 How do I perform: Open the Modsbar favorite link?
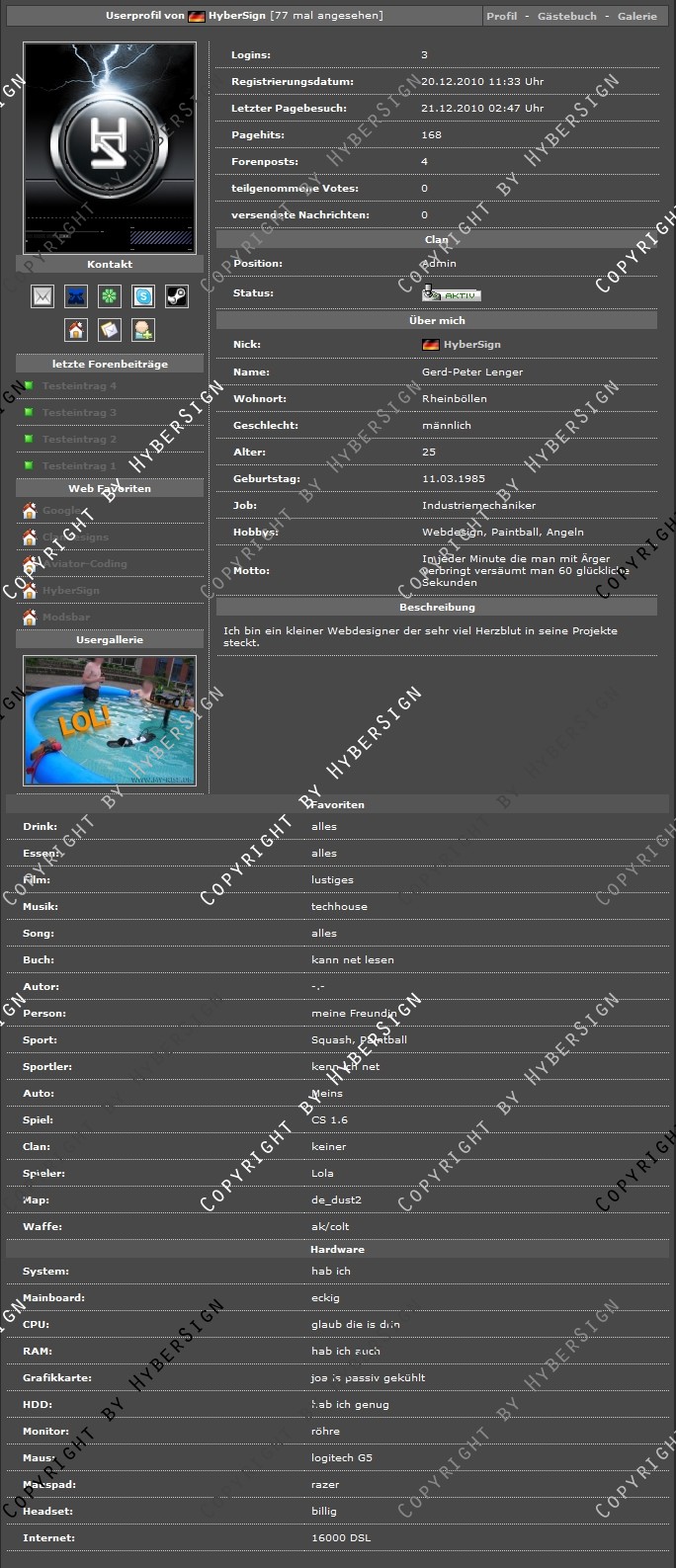(66, 618)
